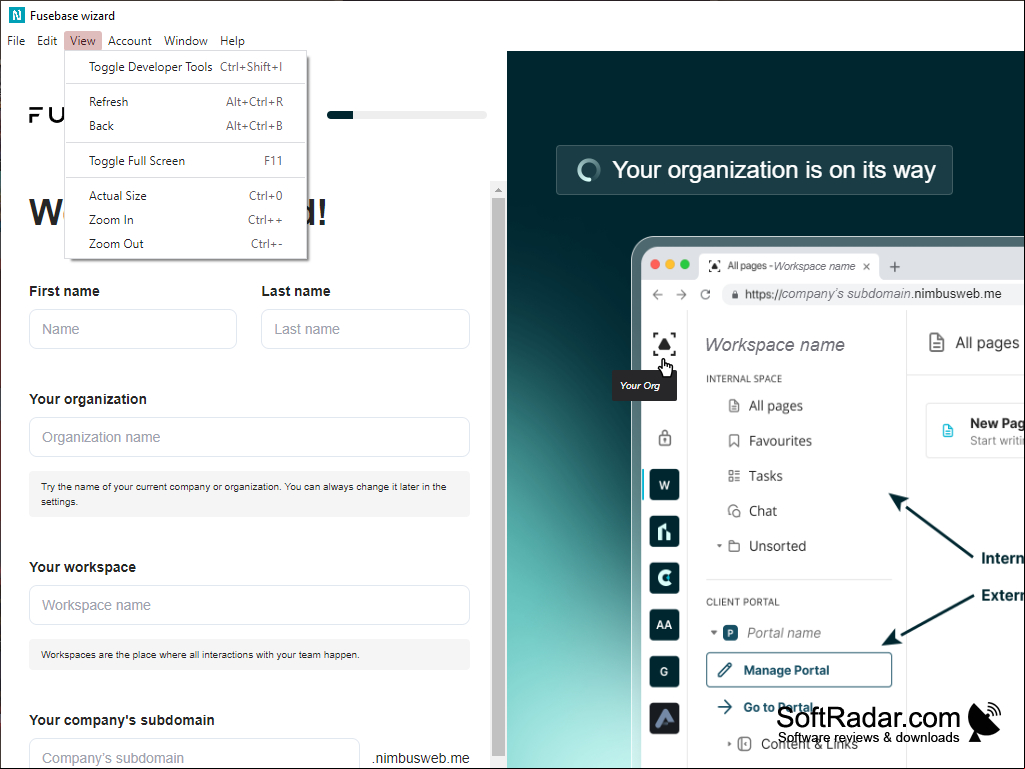Choose Back from the View menu
The image size is (1025, 769).
pos(186,126)
